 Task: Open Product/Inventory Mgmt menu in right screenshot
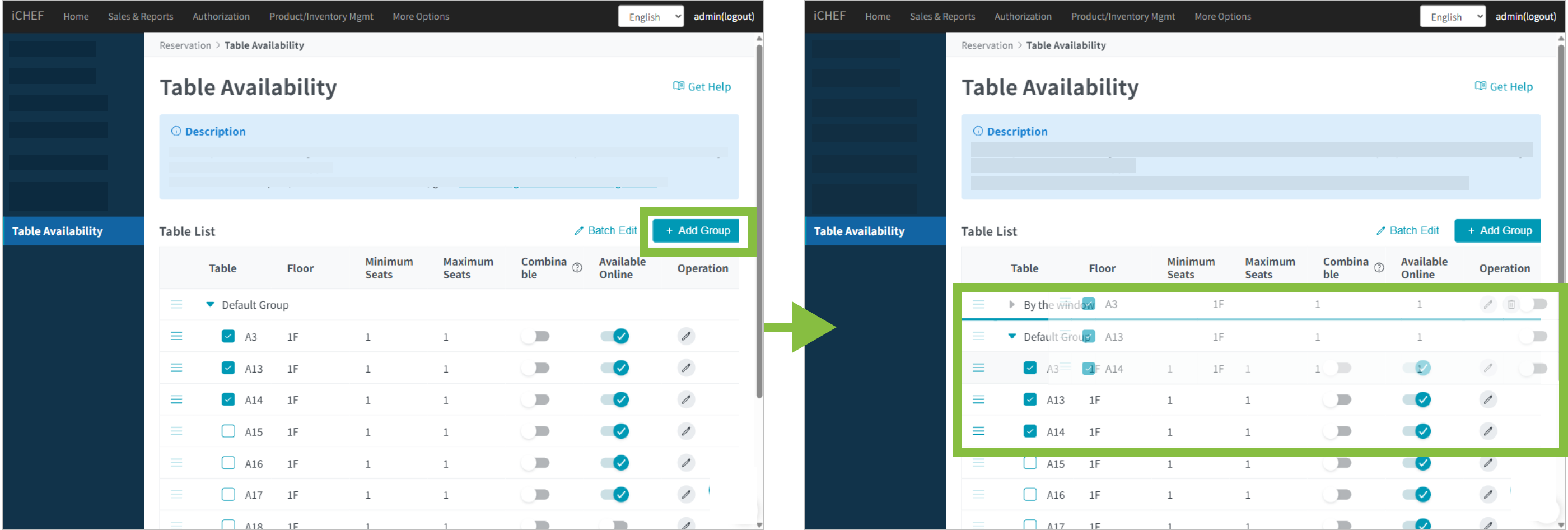point(1122,16)
